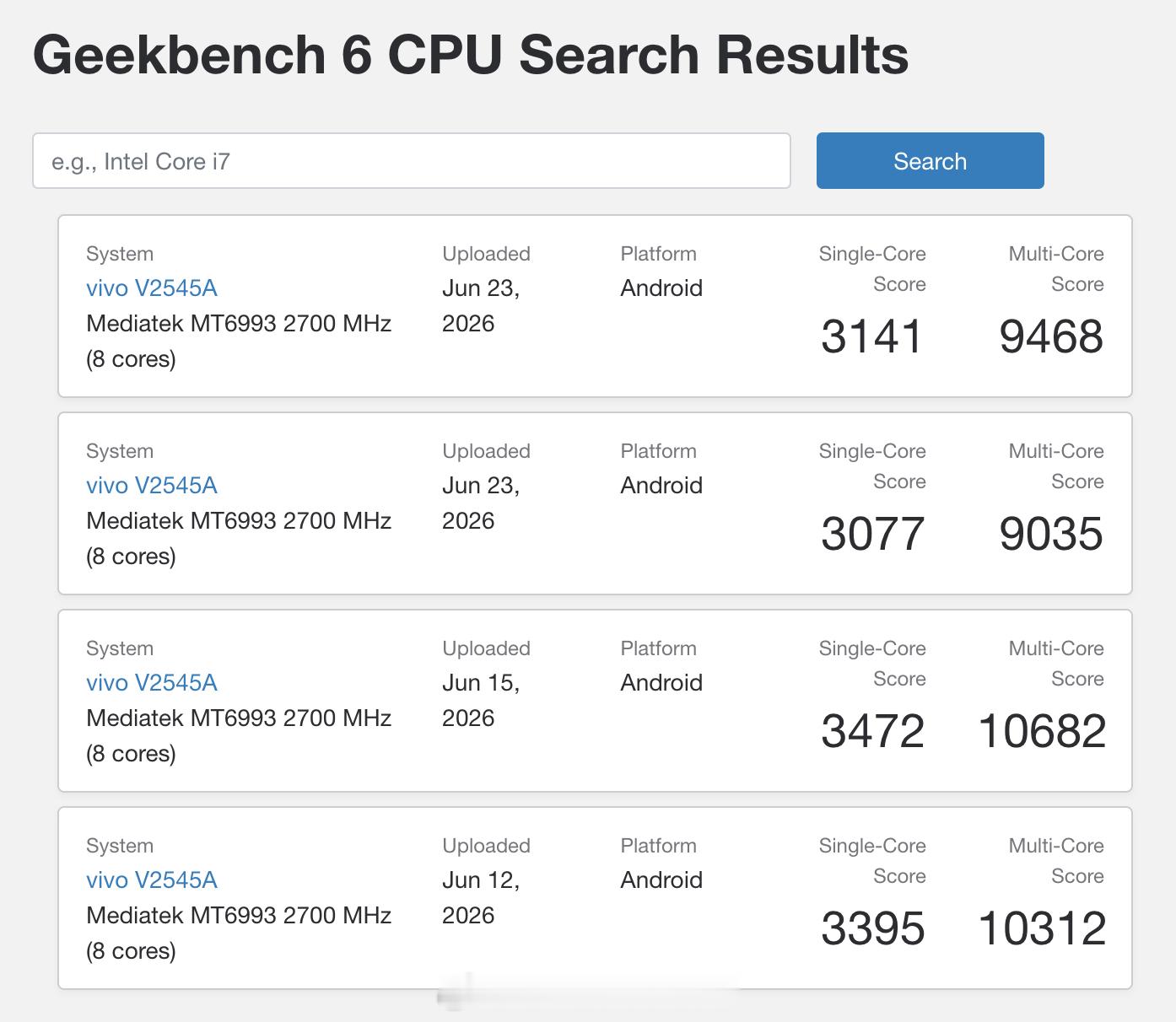
Task: Click the (8 cores) text in the 10312 result
Action: (x=131, y=951)
